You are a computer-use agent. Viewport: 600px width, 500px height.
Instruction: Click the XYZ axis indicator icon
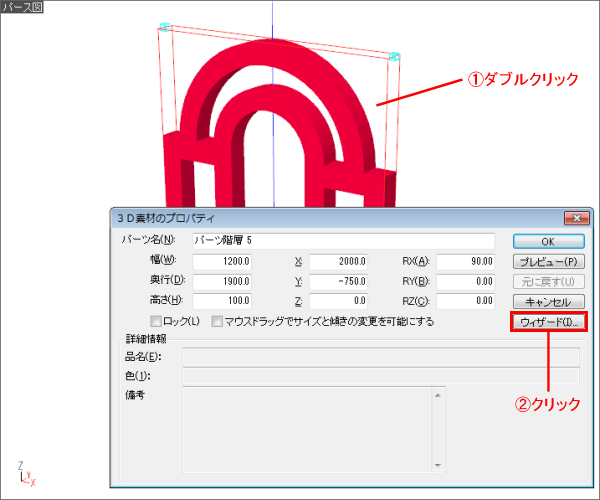[x=27, y=473]
